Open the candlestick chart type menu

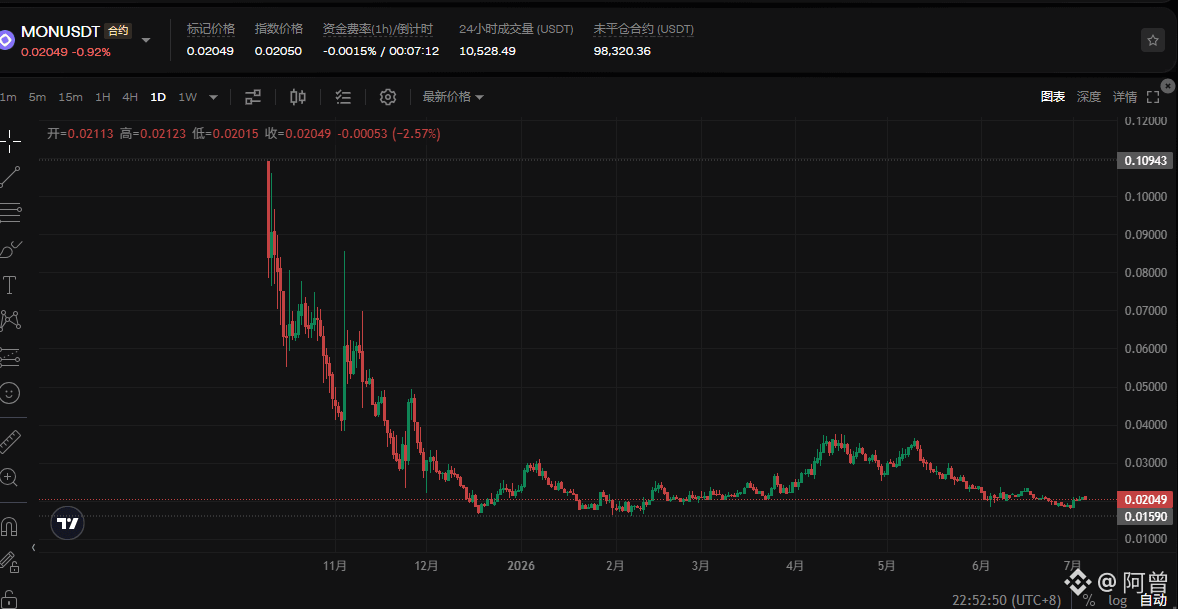pyautogui.click(x=298, y=96)
